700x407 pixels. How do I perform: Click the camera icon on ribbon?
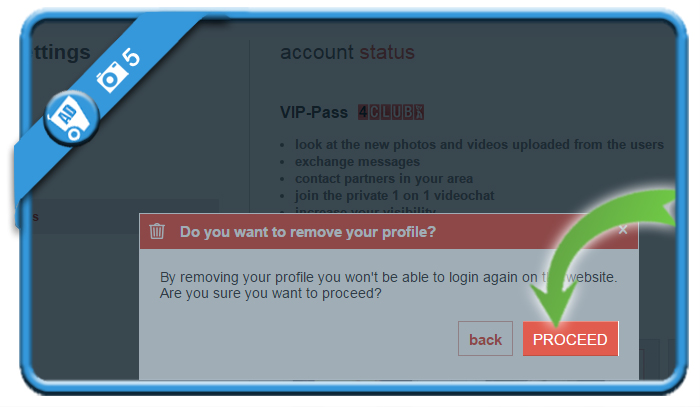point(110,77)
